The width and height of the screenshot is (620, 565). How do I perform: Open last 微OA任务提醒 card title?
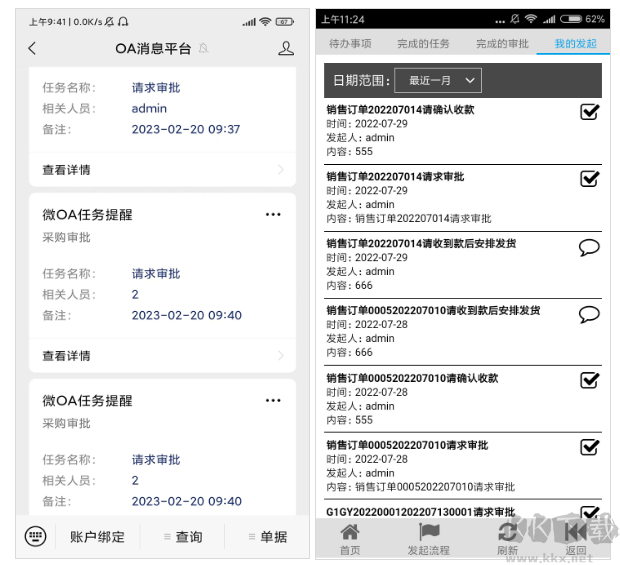click(87, 401)
